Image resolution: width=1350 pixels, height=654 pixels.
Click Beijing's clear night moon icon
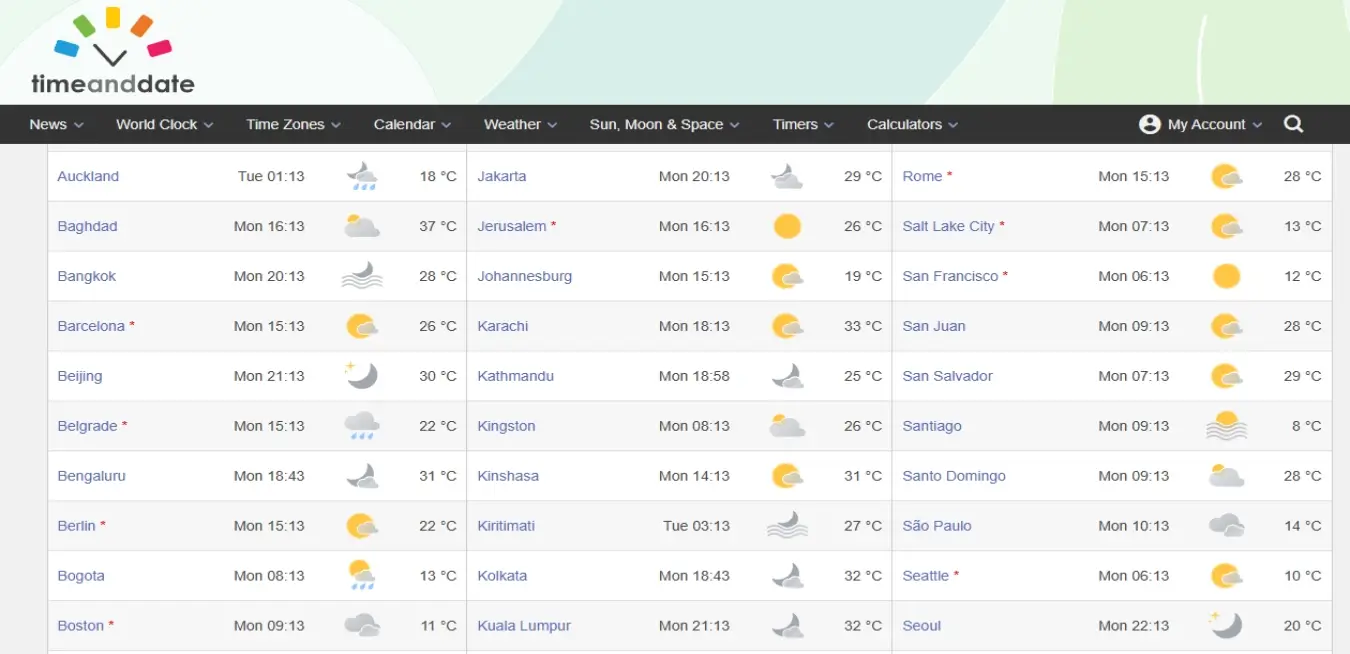(x=361, y=376)
